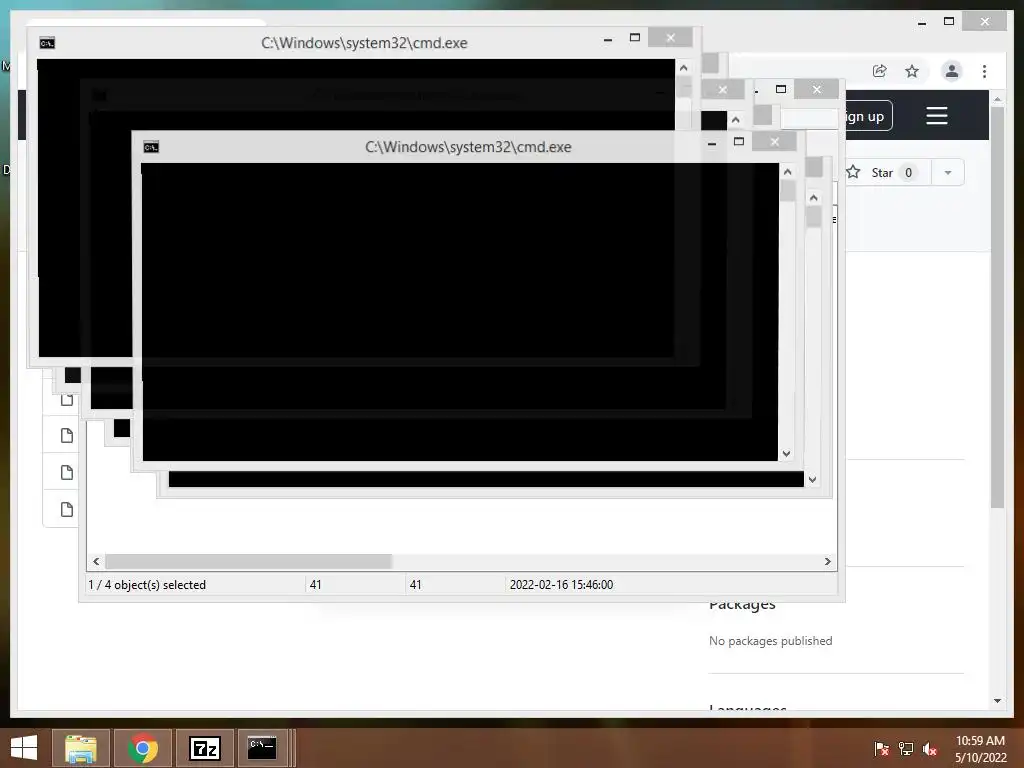Click the Chrome share page icon
This screenshot has height=768, width=1024.
(x=880, y=71)
